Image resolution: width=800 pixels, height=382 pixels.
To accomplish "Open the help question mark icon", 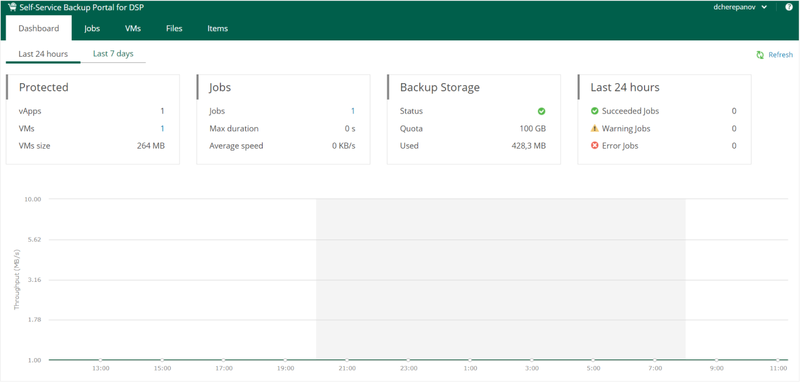I will click(x=789, y=7).
